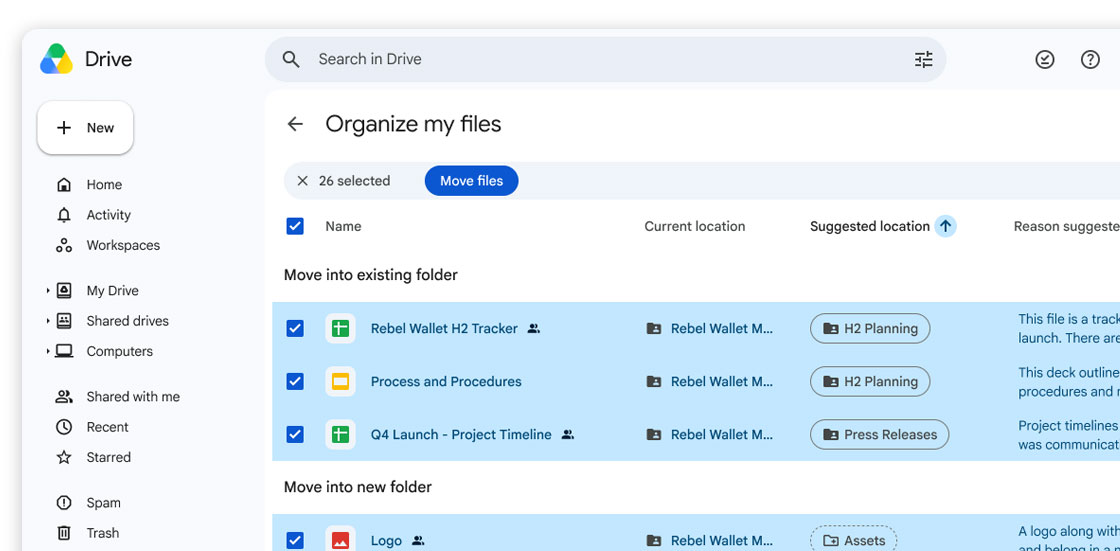This screenshot has height=551, width=1120.
Task: Click the image file icon for Logo
Action: (341, 540)
